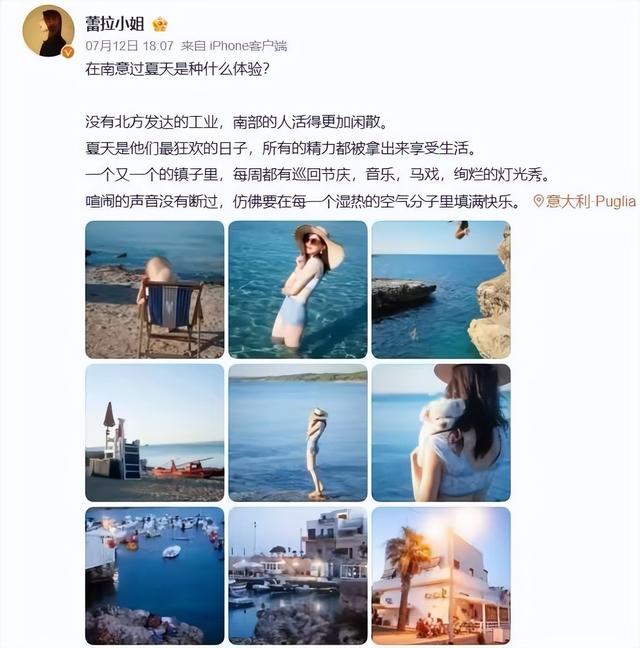Open the cliff diving sea photo
640x648 pixels.
click(441, 290)
